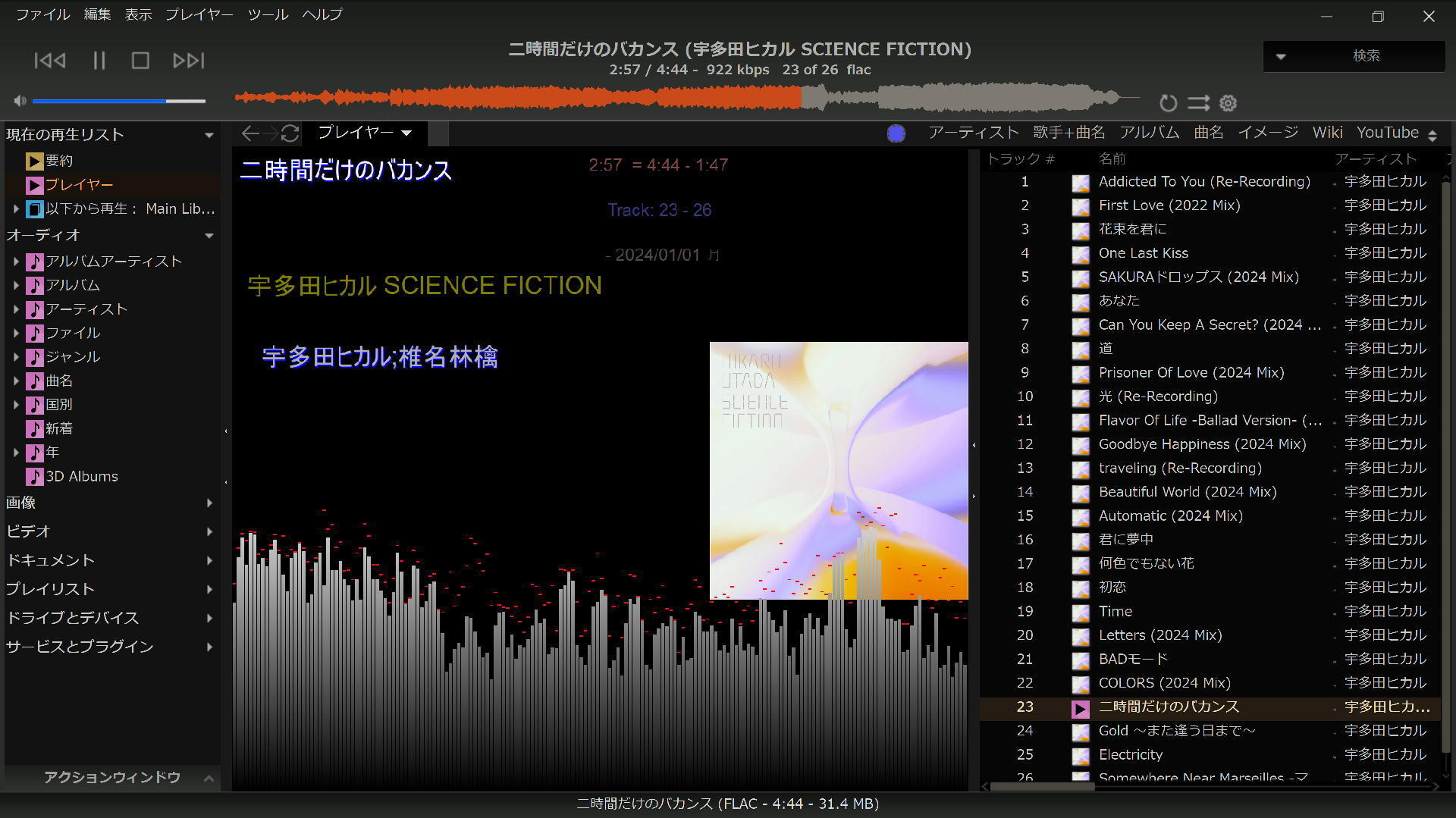Sort by 名前 column header

(1112, 159)
